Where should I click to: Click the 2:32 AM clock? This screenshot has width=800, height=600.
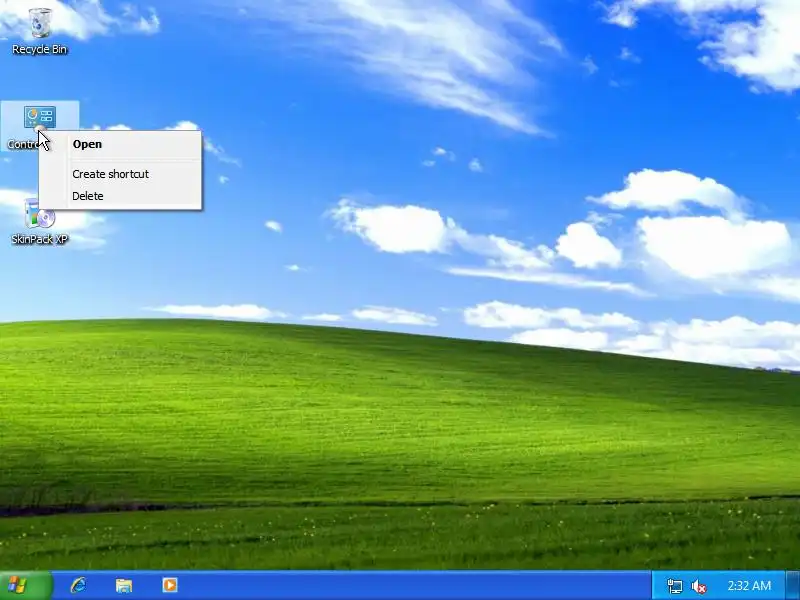tap(749, 586)
